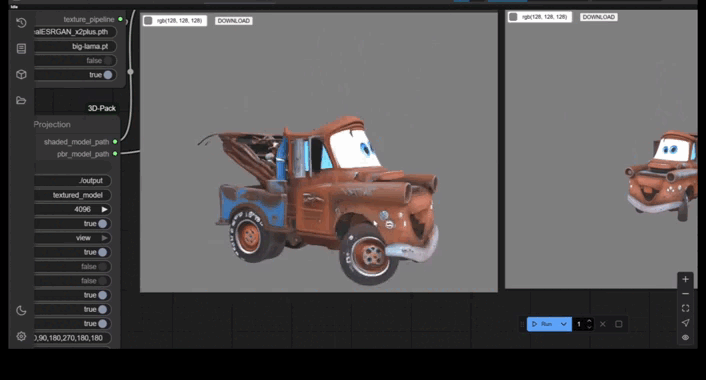Cancel current run with the X icon
The image size is (706, 380).
click(x=603, y=324)
